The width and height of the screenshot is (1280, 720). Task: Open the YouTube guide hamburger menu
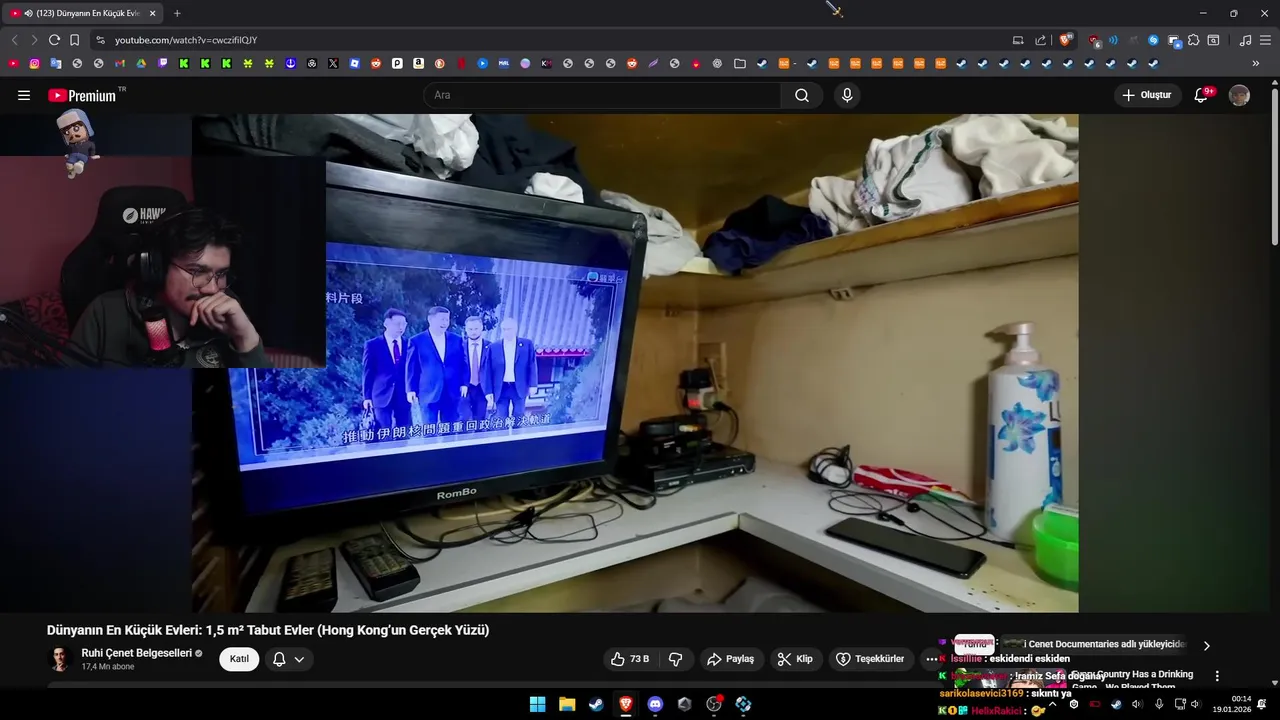[24, 95]
